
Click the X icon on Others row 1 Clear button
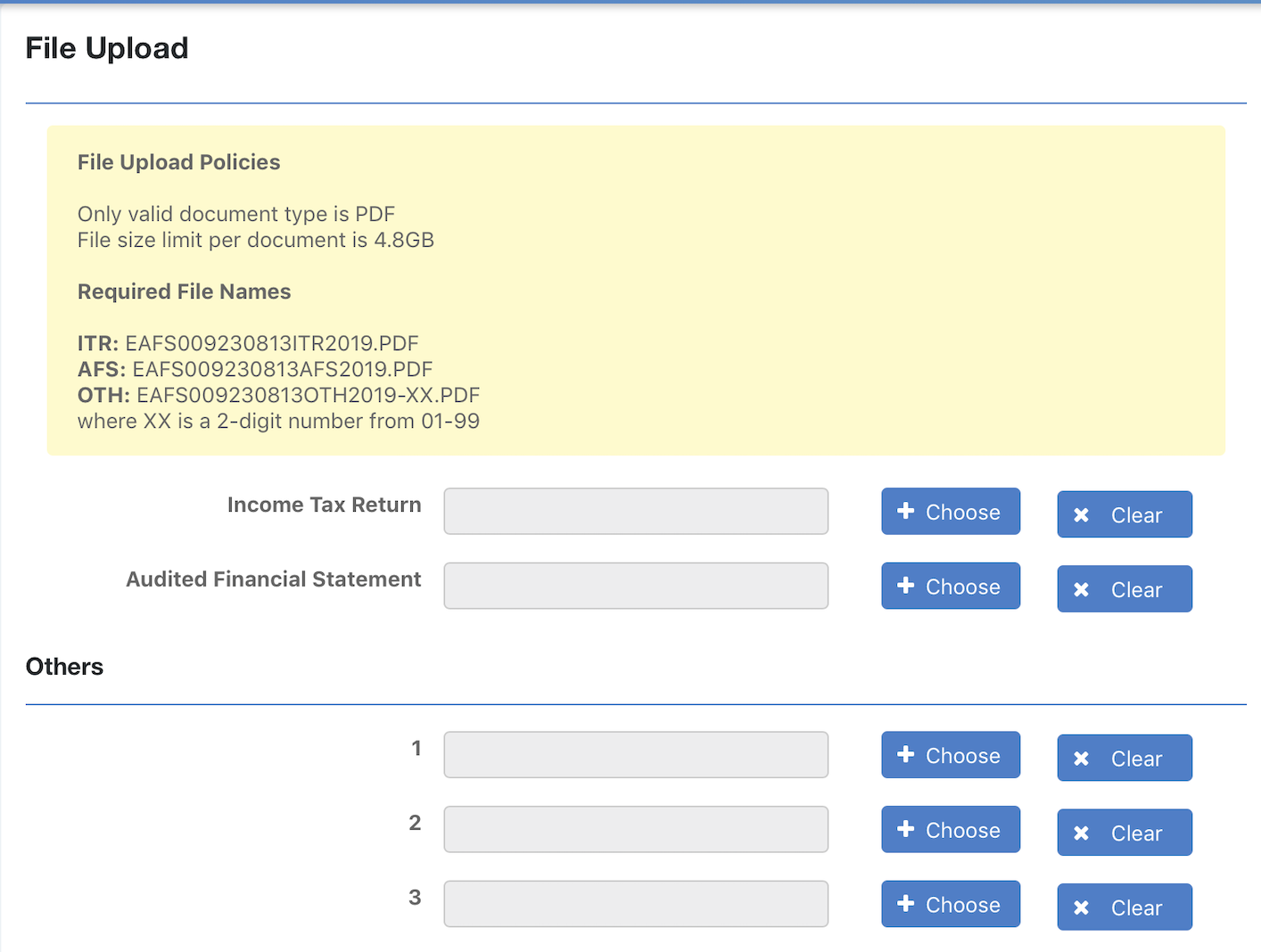pos(1082,758)
